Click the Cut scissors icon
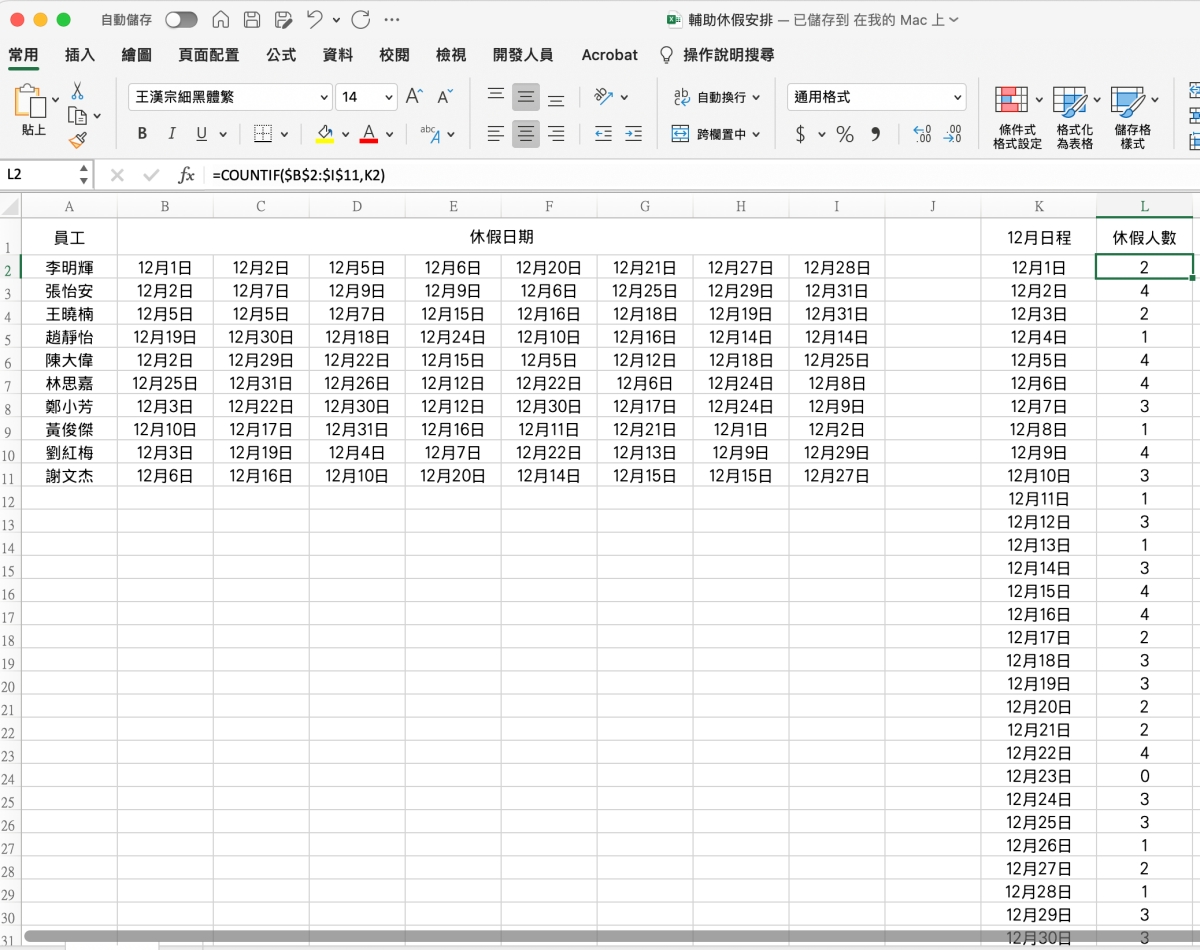Viewport: 1200px width, 950px height. 77,92
